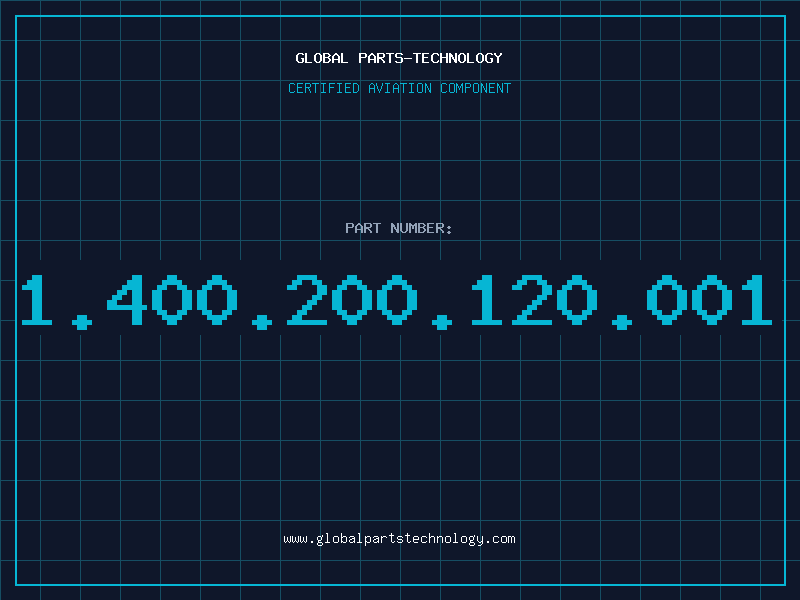
Task: Select the leading digit 1 of the part number
Action: pyautogui.click(x=36, y=299)
